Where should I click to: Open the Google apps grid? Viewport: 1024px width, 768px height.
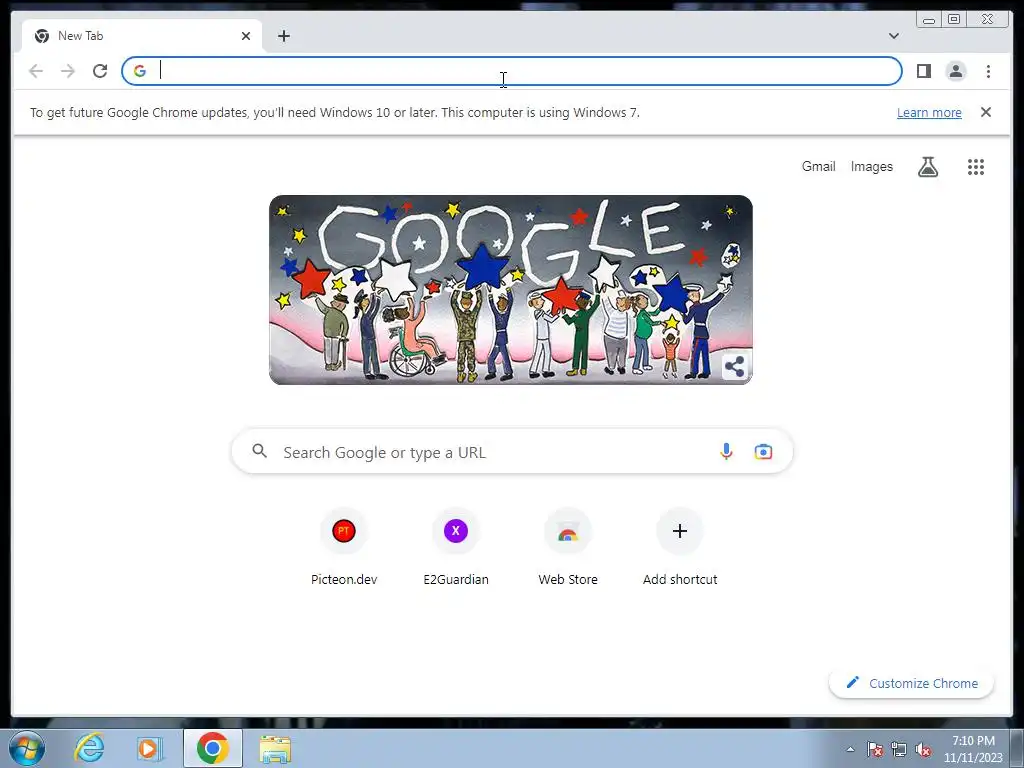(975, 167)
